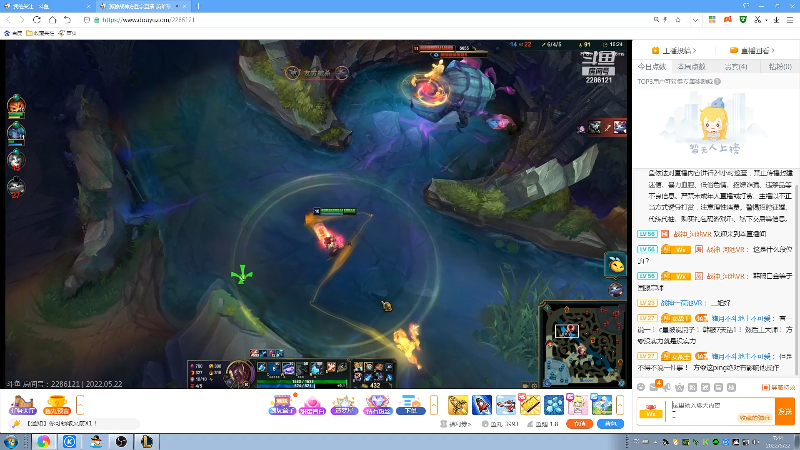The image size is (800, 450).
Task: Click the horn broadcast icon in chat toolbar
Action: 667,387
